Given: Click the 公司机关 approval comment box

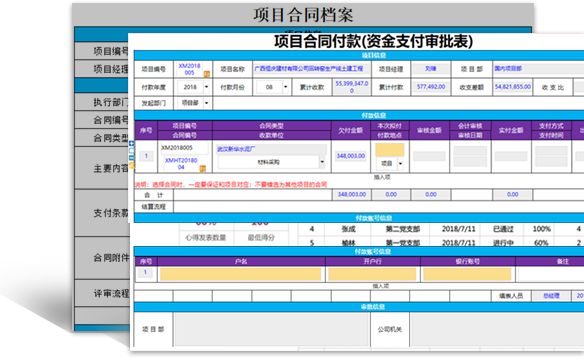Looking at the screenshot, I should click(498, 329).
